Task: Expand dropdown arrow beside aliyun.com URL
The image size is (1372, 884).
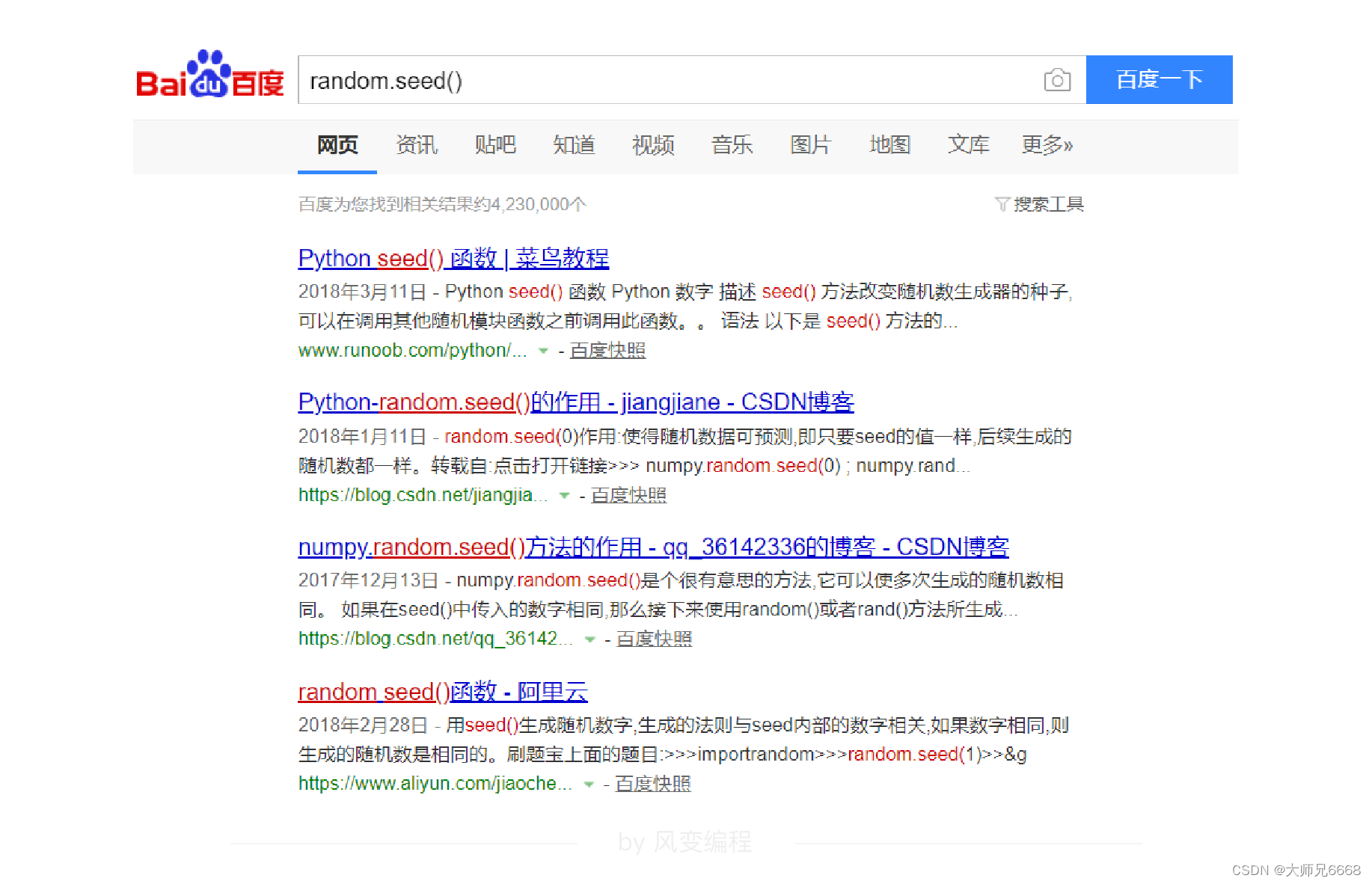Action: point(589,784)
